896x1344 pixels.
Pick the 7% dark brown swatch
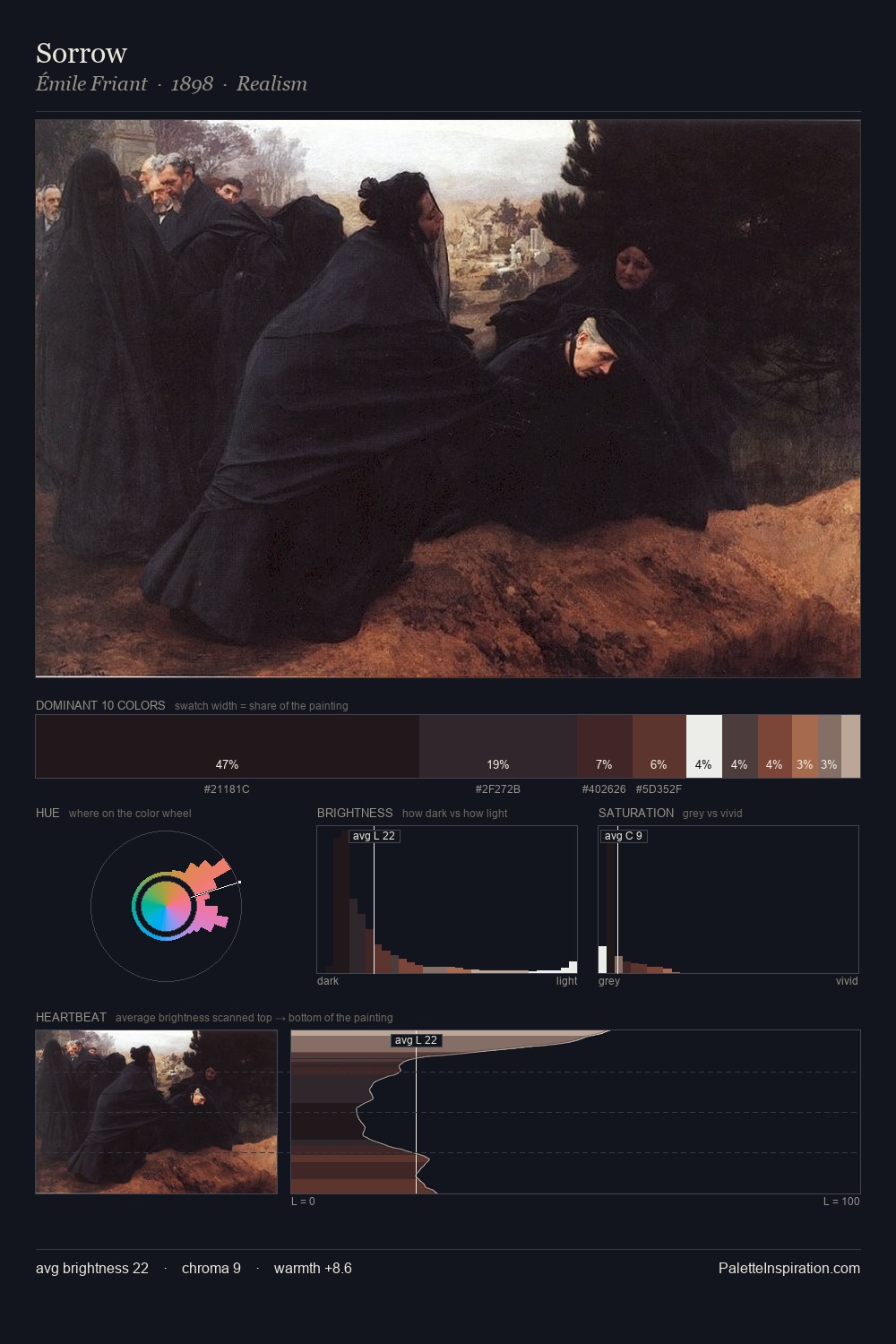(605, 745)
